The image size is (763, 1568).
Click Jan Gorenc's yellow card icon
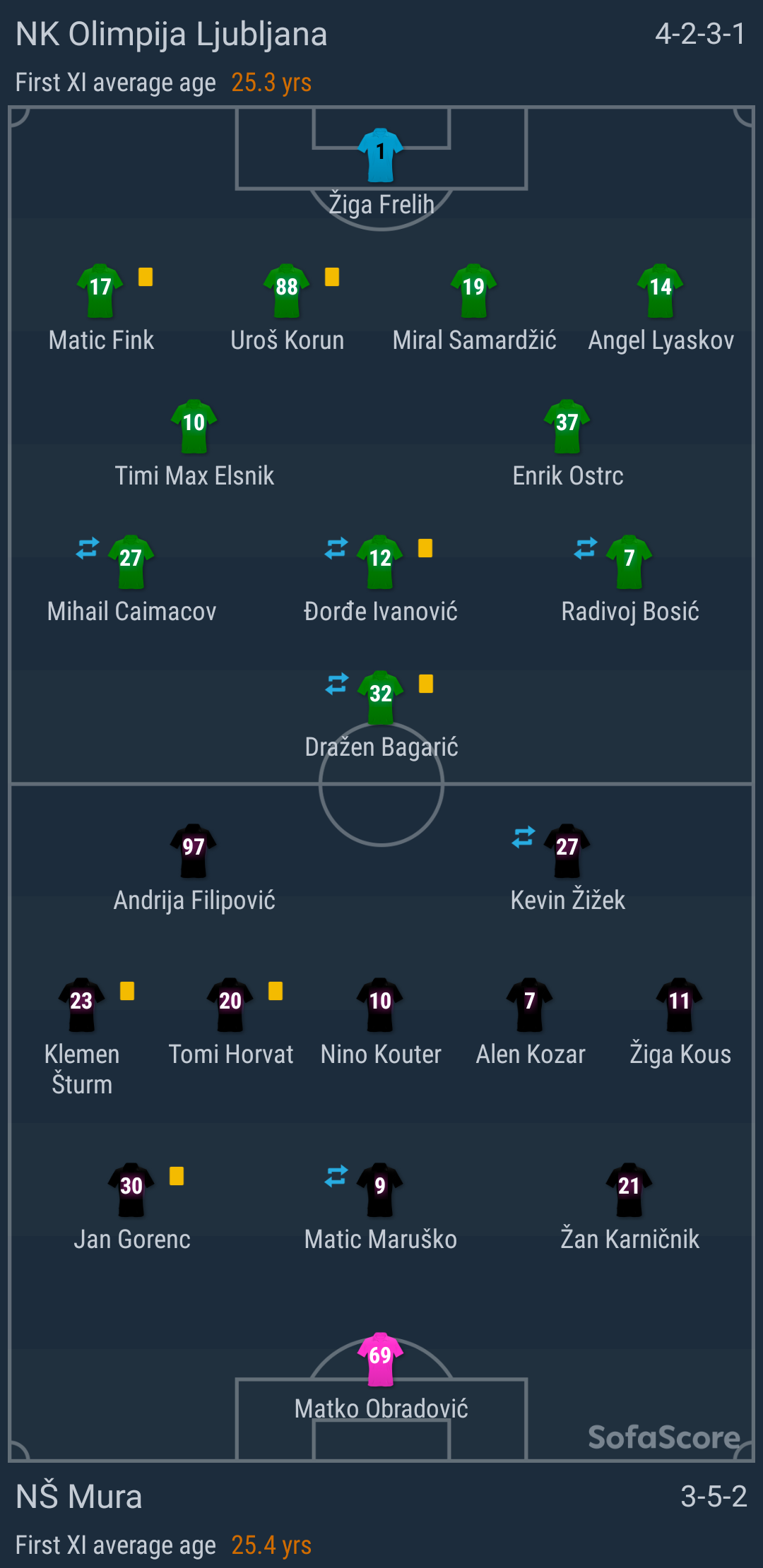tap(177, 1176)
